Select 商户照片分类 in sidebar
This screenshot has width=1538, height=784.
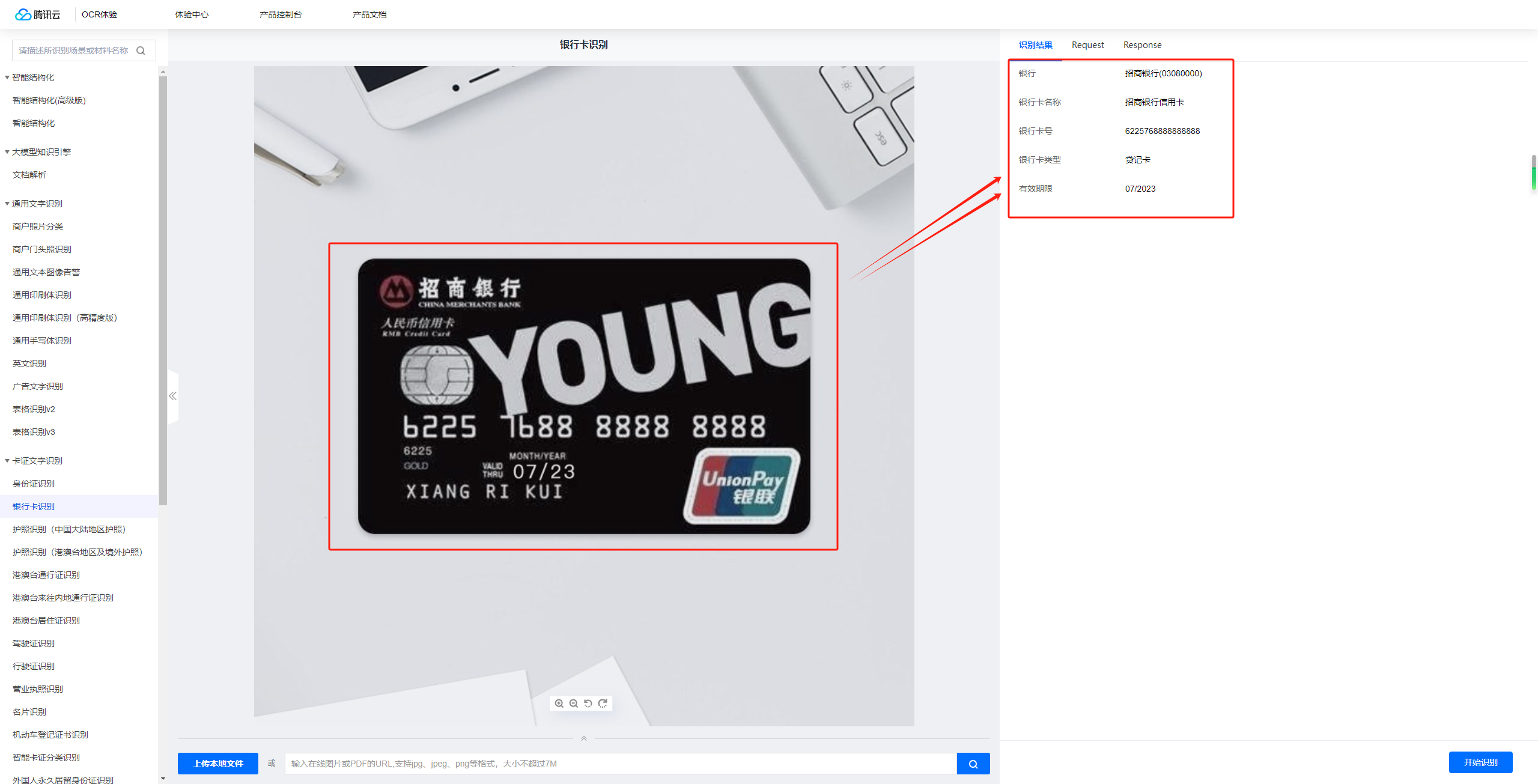coord(38,226)
